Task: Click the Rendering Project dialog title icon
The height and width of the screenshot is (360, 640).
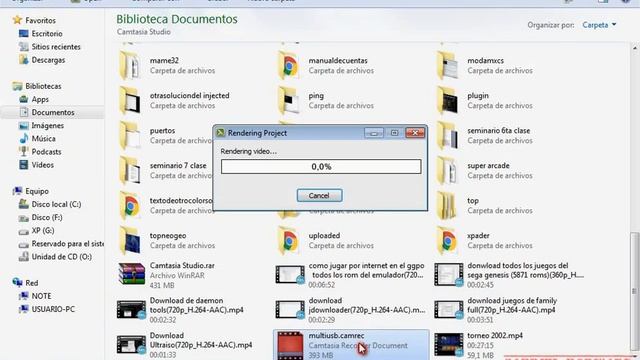Action: click(220, 133)
